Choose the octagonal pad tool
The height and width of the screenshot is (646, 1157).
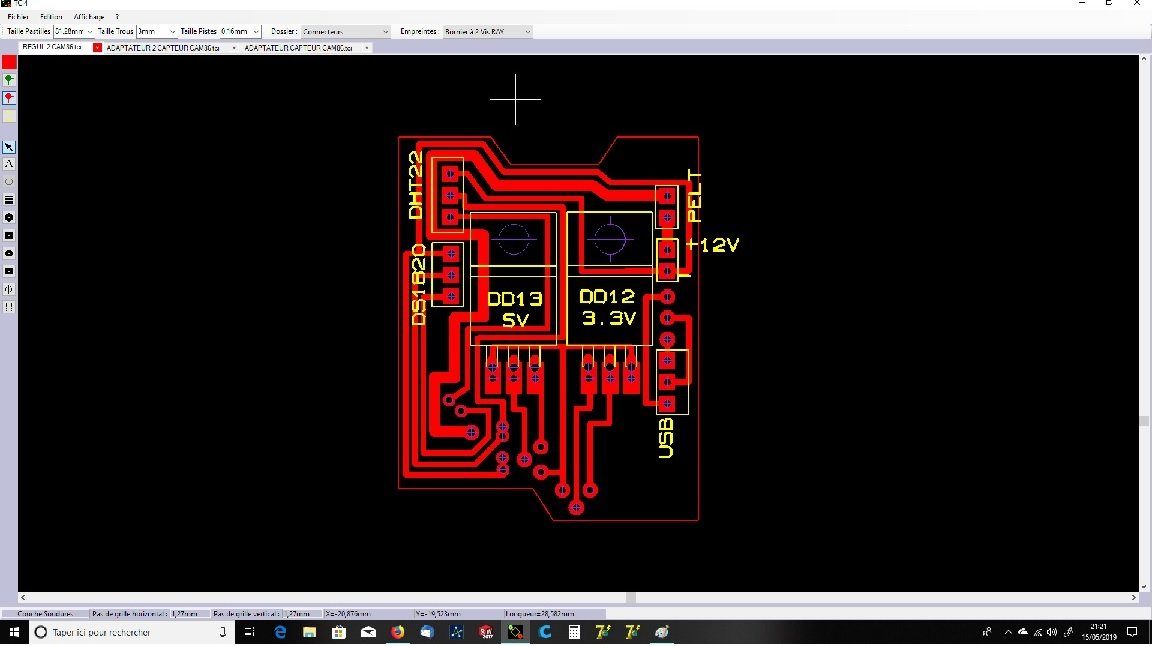point(9,218)
